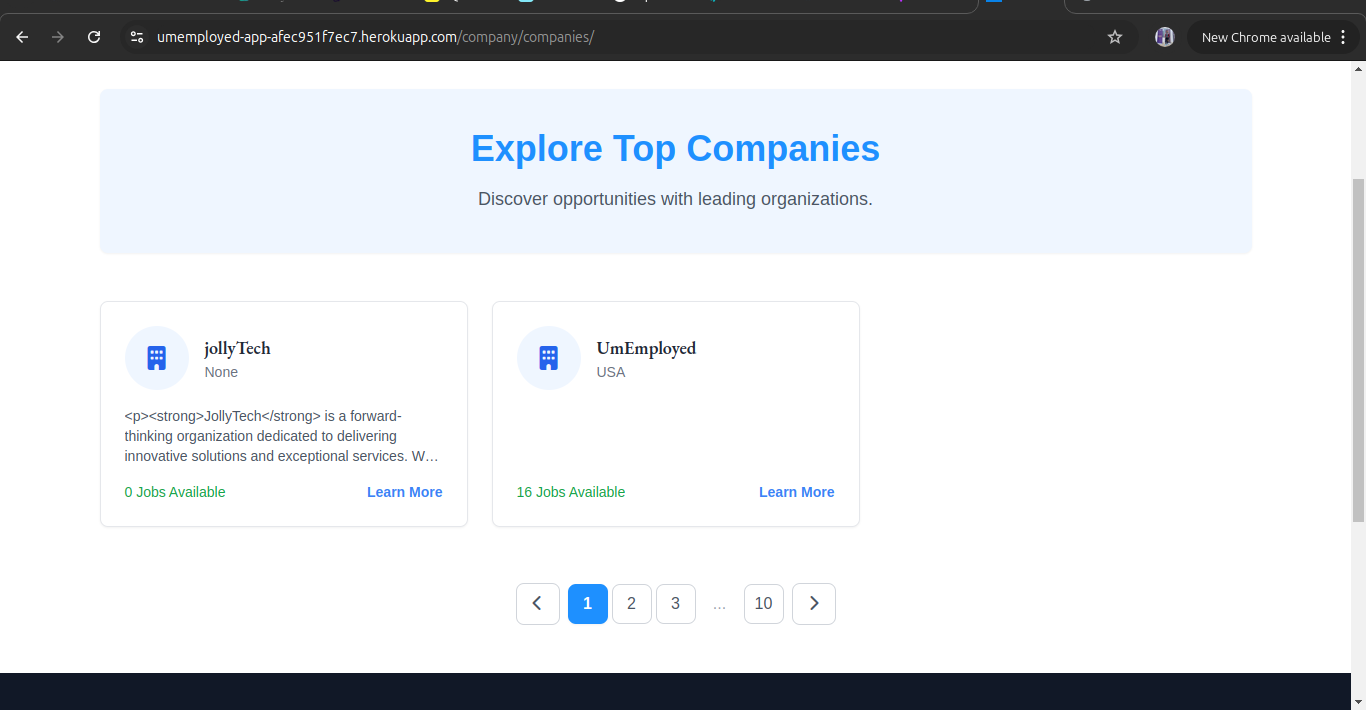The image size is (1366, 710).
Task: Click the 16 Jobs Available text
Action: 570,492
